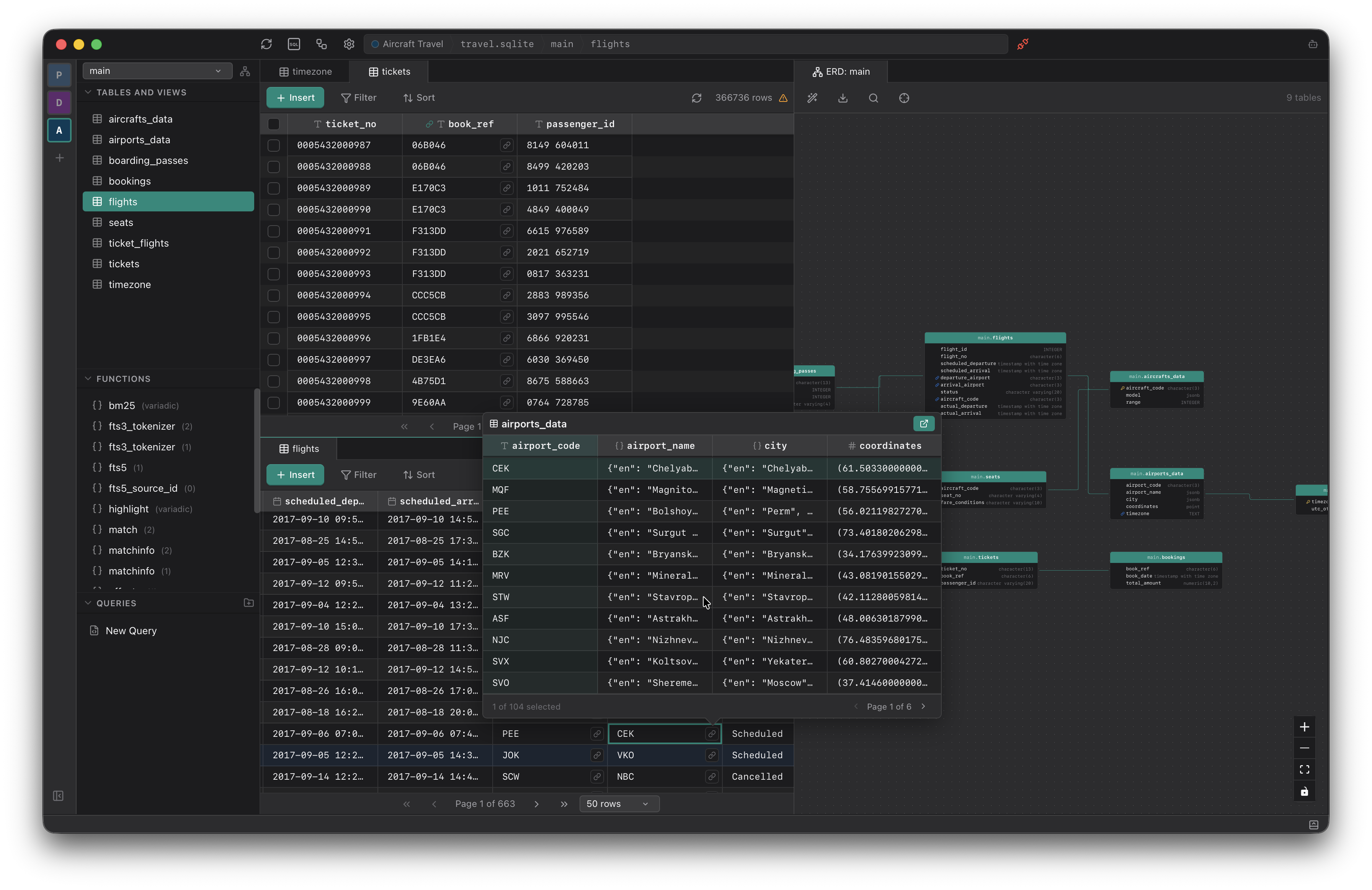Lock the ERD canvas
1372x890 pixels.
pyautogui.click(x=1305, y=791)
